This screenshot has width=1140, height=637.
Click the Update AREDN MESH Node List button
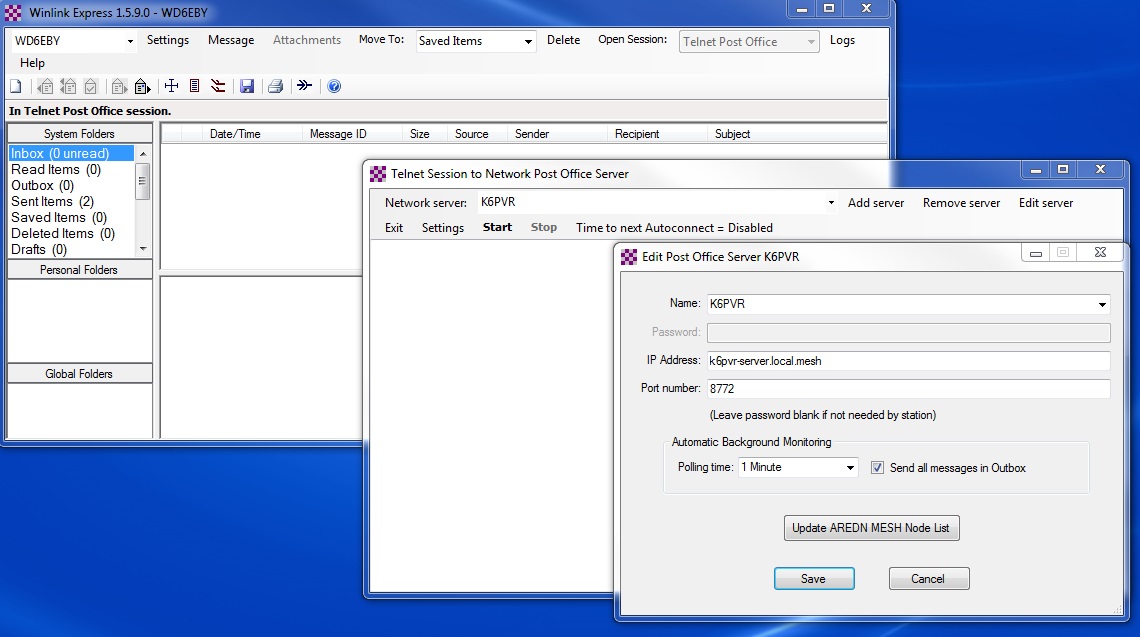(871, 528)
